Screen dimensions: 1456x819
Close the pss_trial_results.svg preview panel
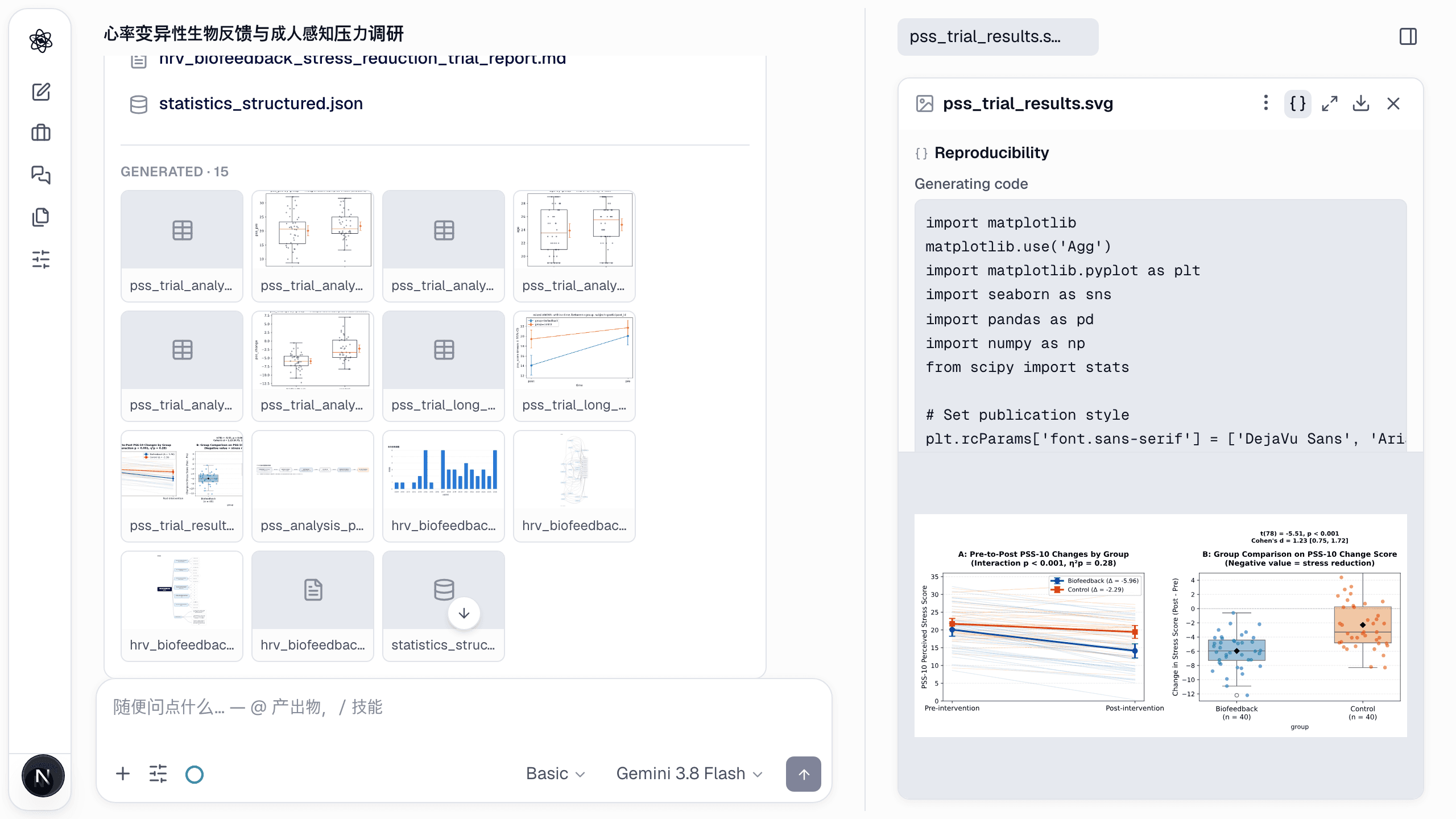pyautogui.click(x=1393, y=104)
